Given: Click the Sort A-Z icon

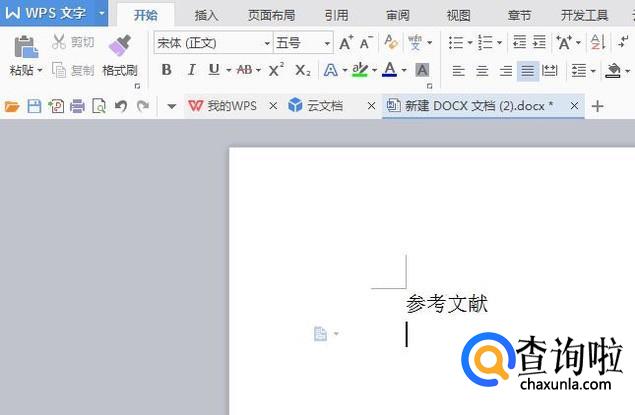Looking at the screenshot, I should (x=598, y=42).
